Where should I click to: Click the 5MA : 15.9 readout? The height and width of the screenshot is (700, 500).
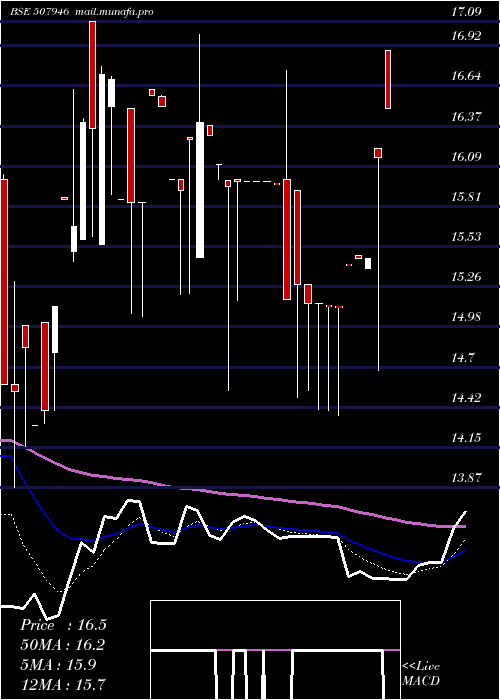(58, 665)
